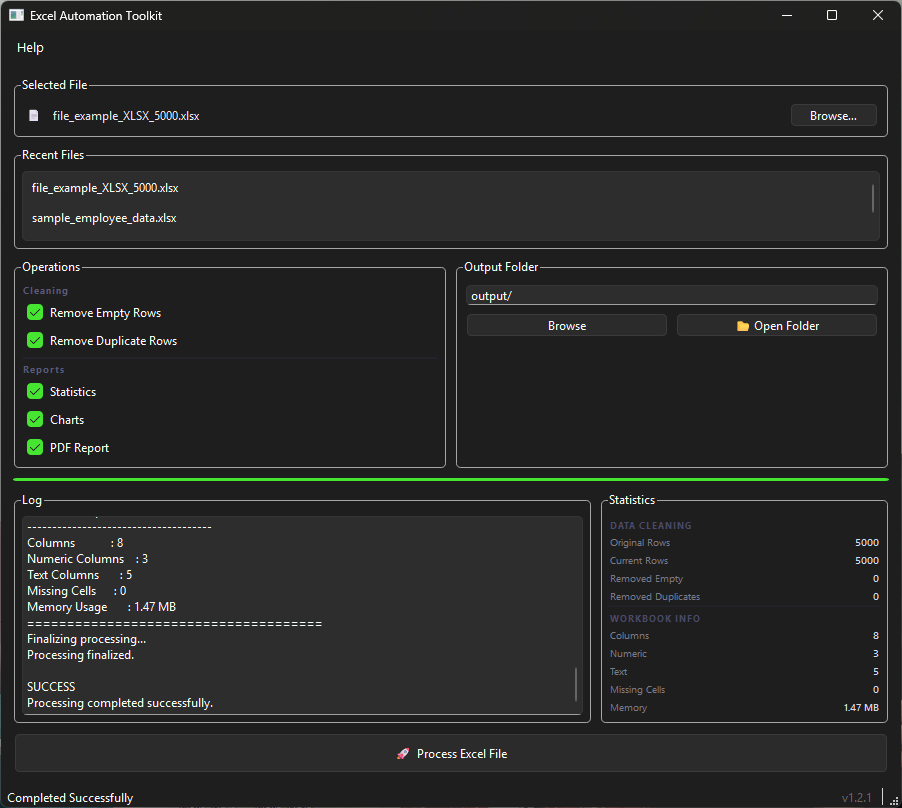Click the Completed Successfully status text
The height and width of the screenshot is (808, 902).
[x=70, y=798]
